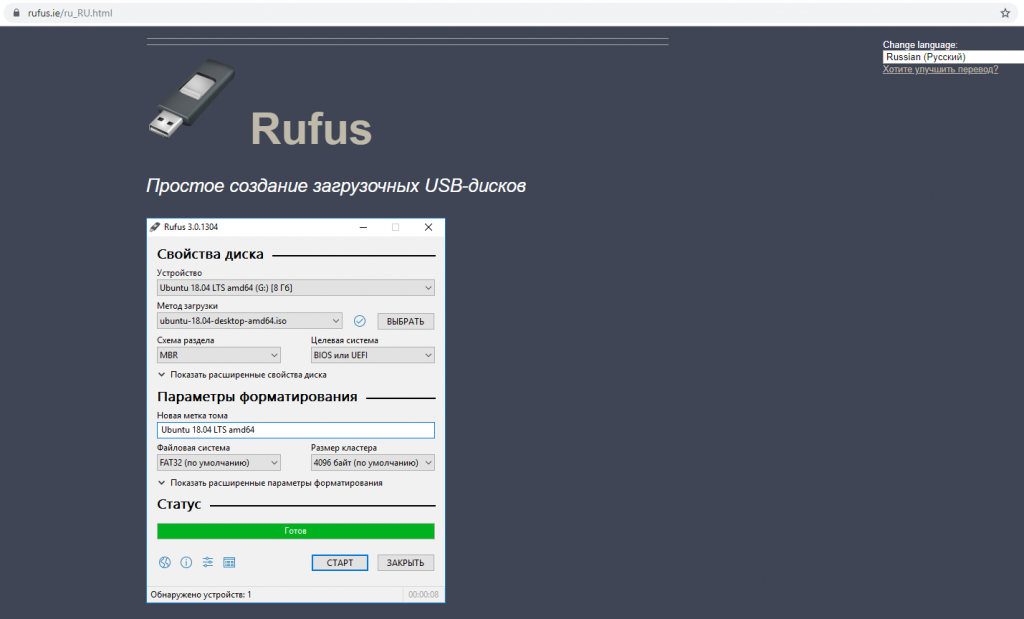Viewport: 1024px width, 619px height.
Task: Follow the Хотите улучшить перевод link
Action: 939,68
